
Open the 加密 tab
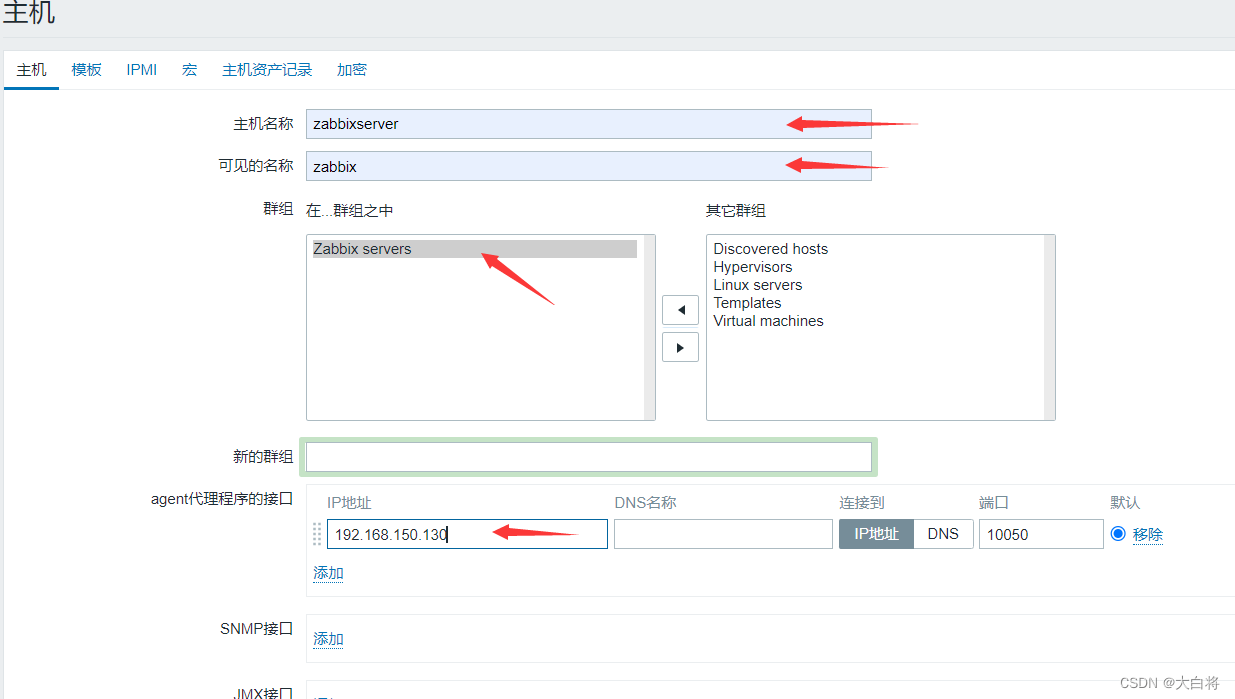pyautogui.click(x=352, y=69)
